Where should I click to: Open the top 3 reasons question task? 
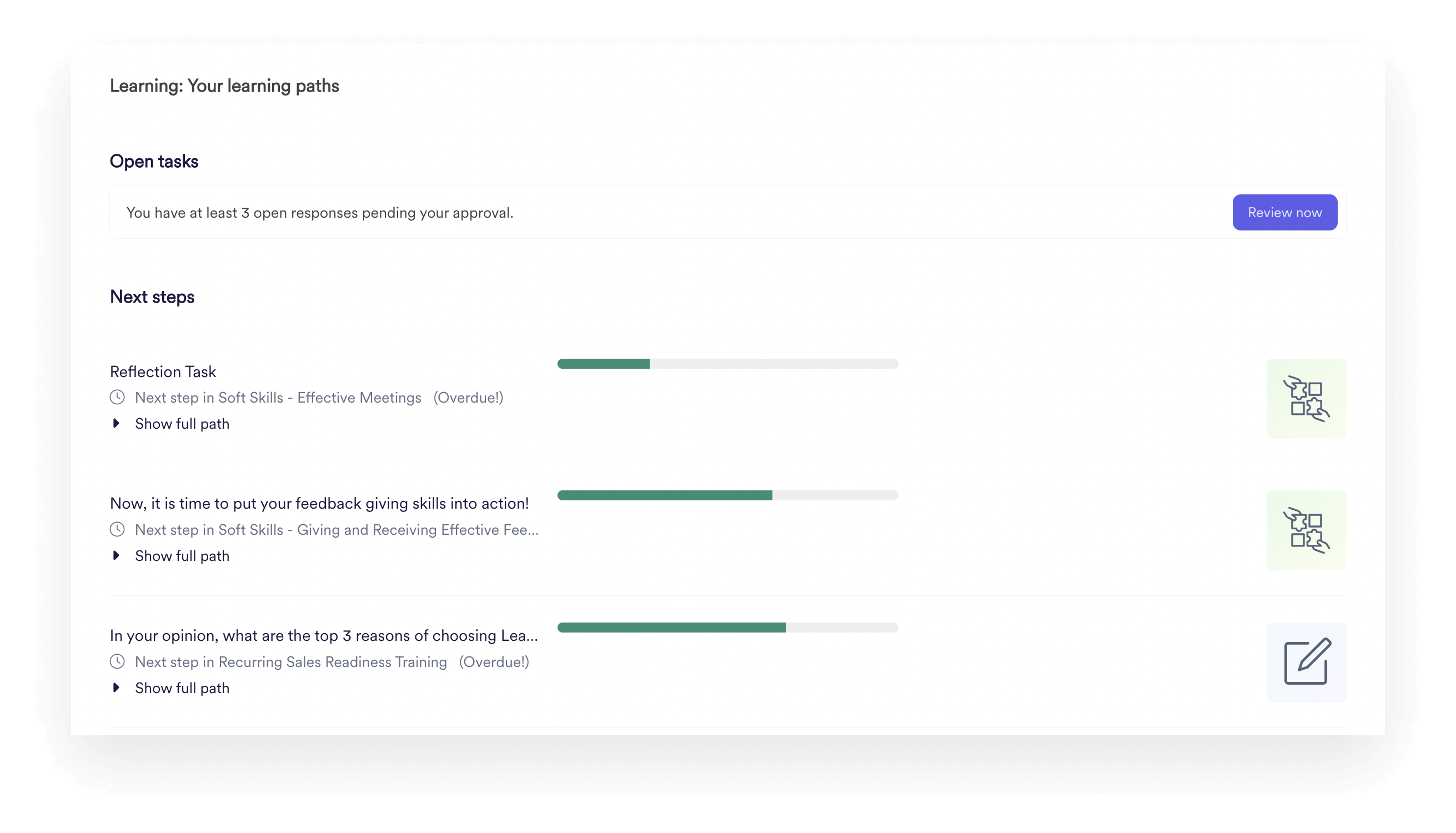coord(324,635)
